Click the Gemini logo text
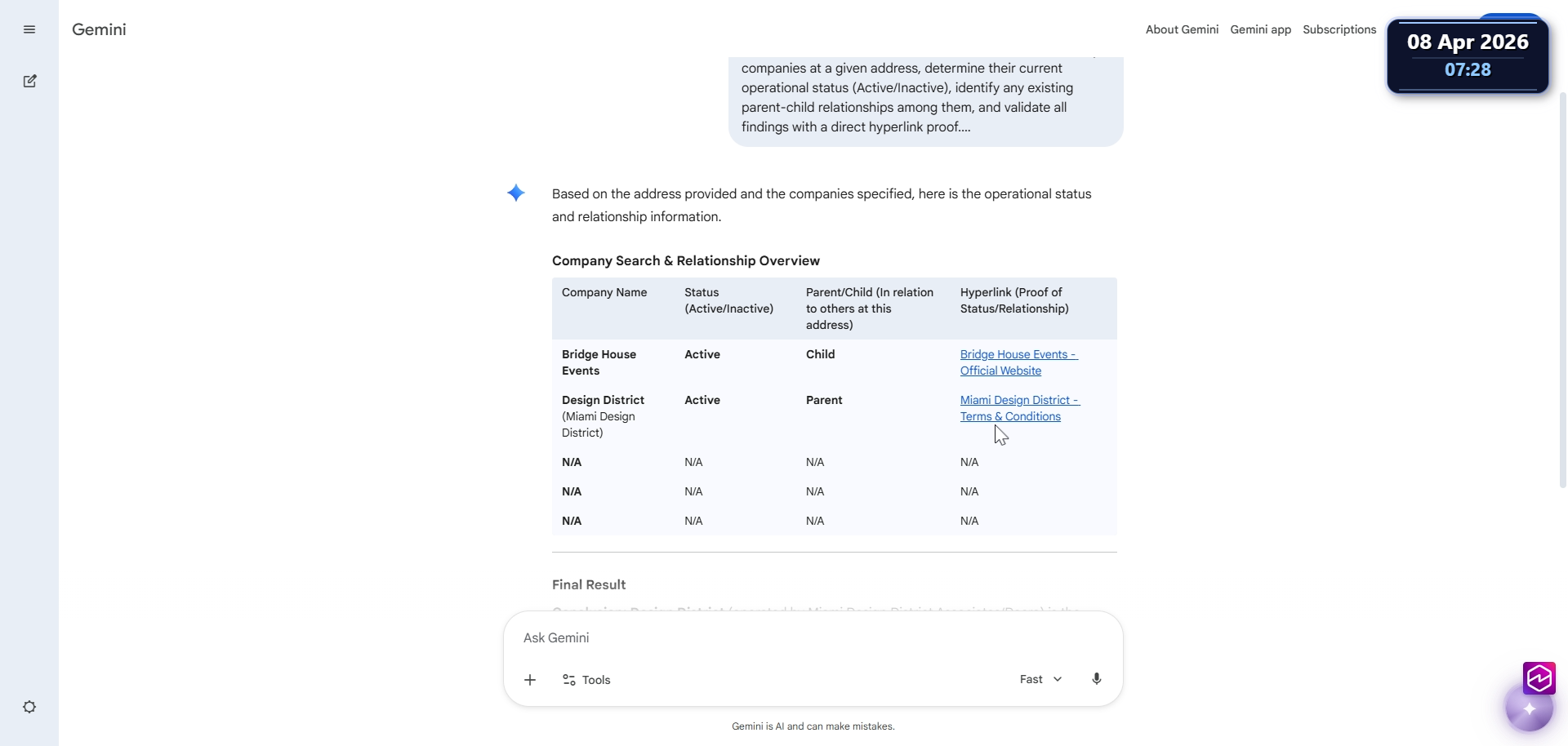Image resolution: width=1568 pixels, height=746 pixels. pyautogui.click(x=99, y=29)
